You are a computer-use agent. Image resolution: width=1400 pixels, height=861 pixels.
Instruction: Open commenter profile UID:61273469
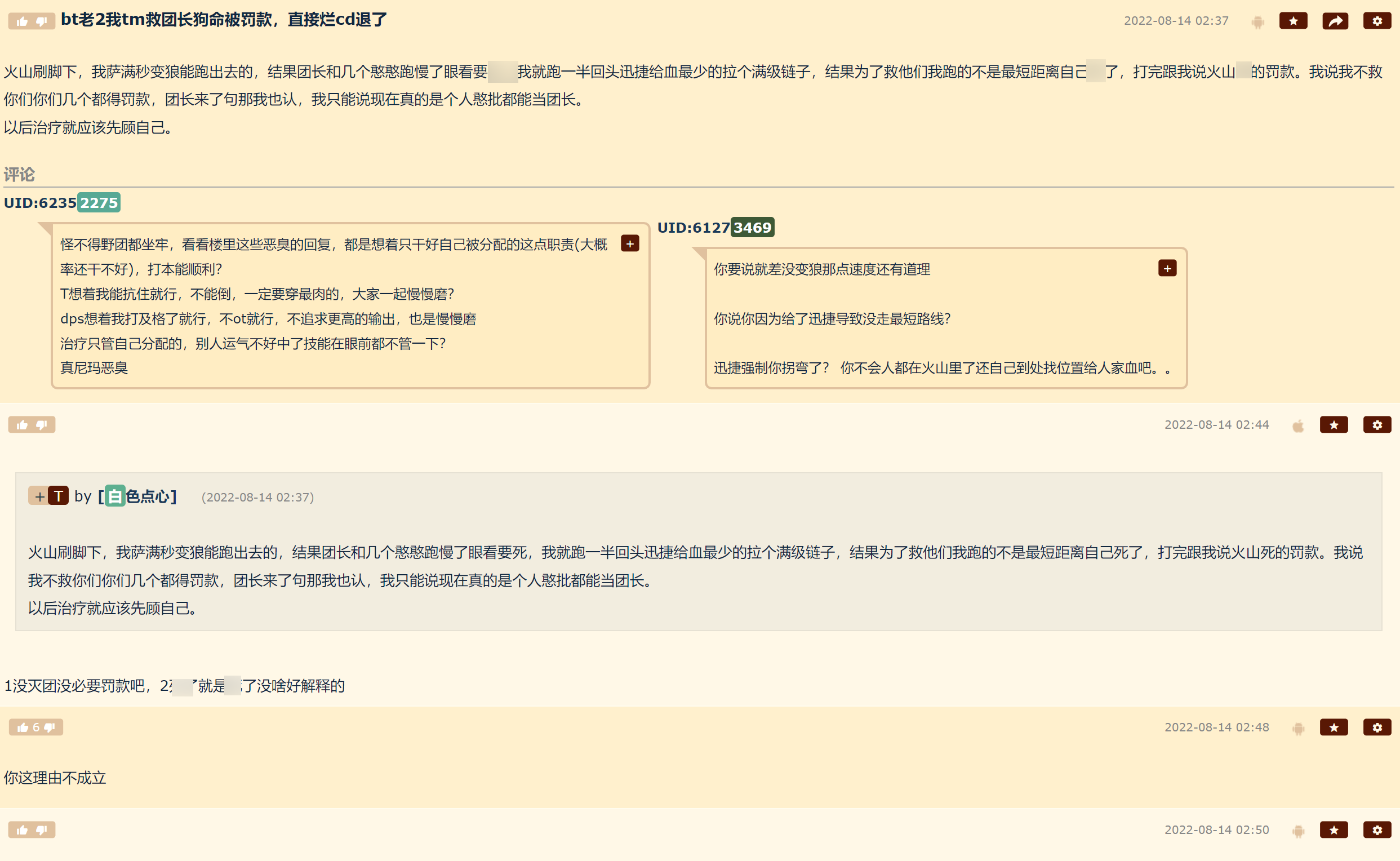(715, 227)
